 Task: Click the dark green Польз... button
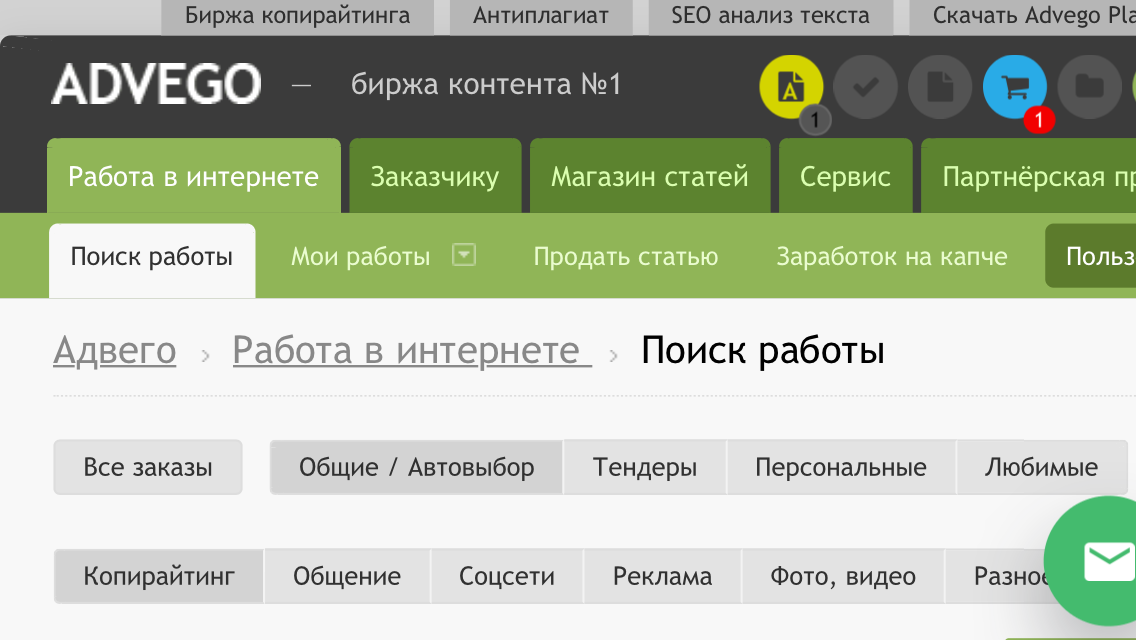[1091, 256]
